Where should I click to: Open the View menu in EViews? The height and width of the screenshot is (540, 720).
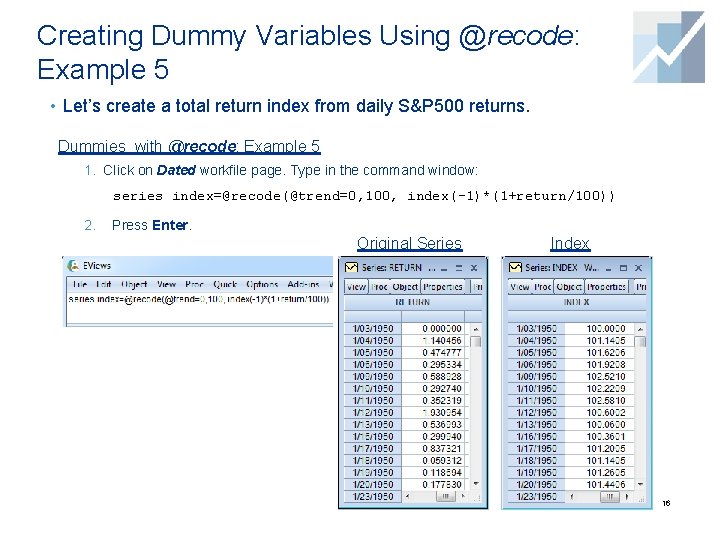[166, 284]
